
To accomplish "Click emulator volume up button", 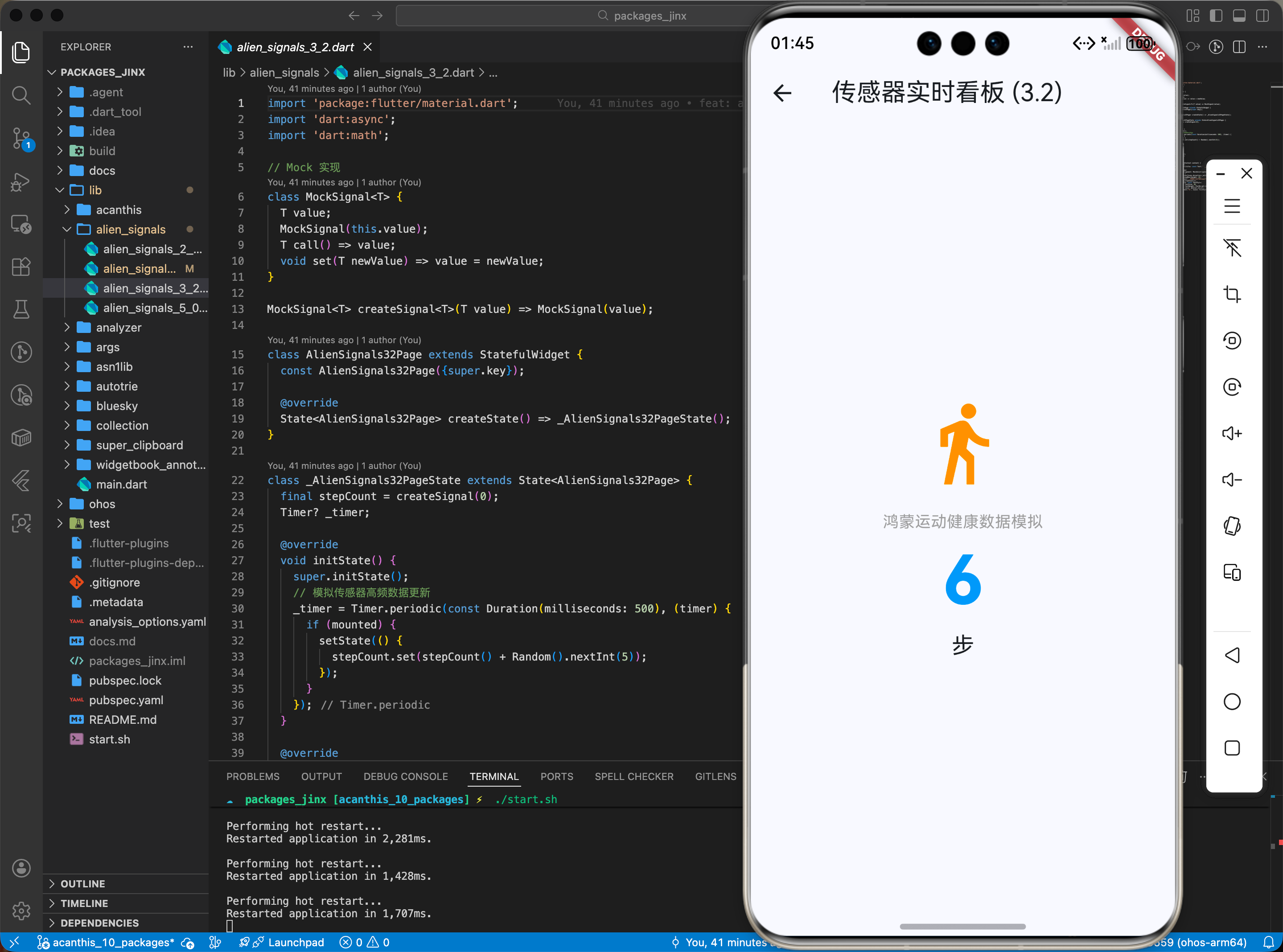I will (1232, 433).
